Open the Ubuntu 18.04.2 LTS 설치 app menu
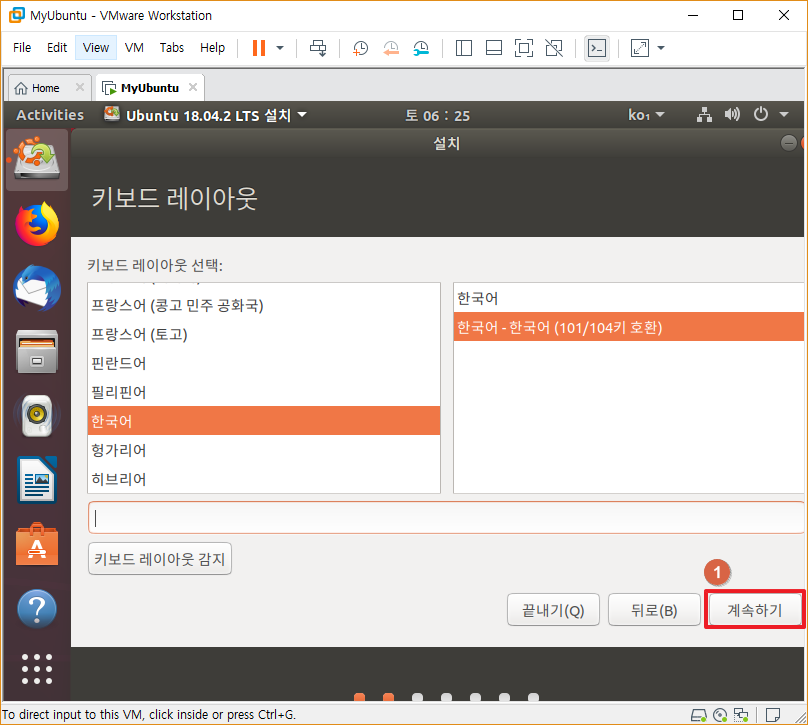Image resolution: width=808 pixels, height=725 pixels. coord(205,115)
